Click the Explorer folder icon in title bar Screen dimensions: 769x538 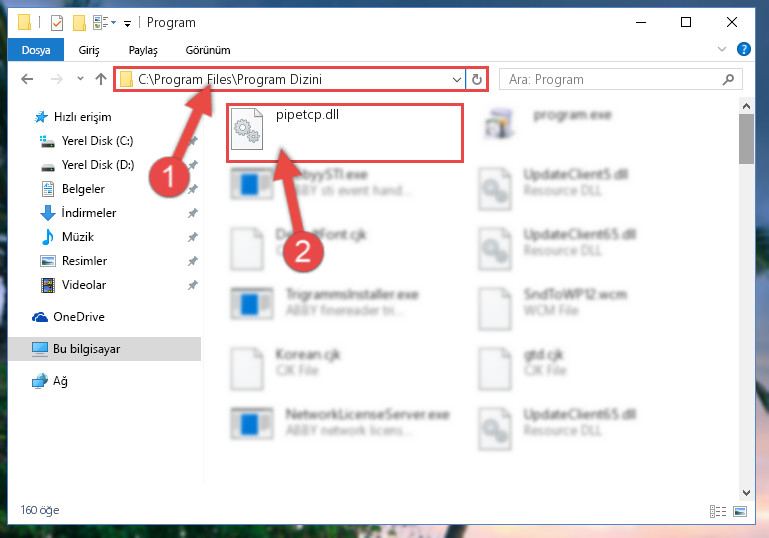[24, 22]
